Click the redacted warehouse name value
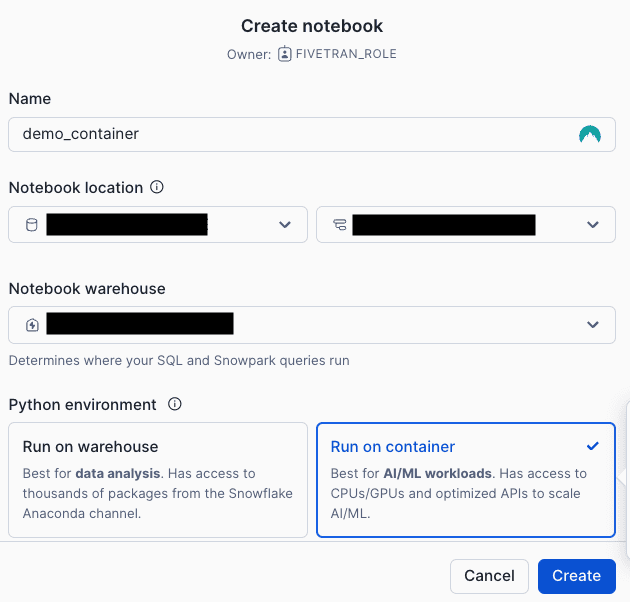This screenshot has width=630, height=602. click(139, 324)
